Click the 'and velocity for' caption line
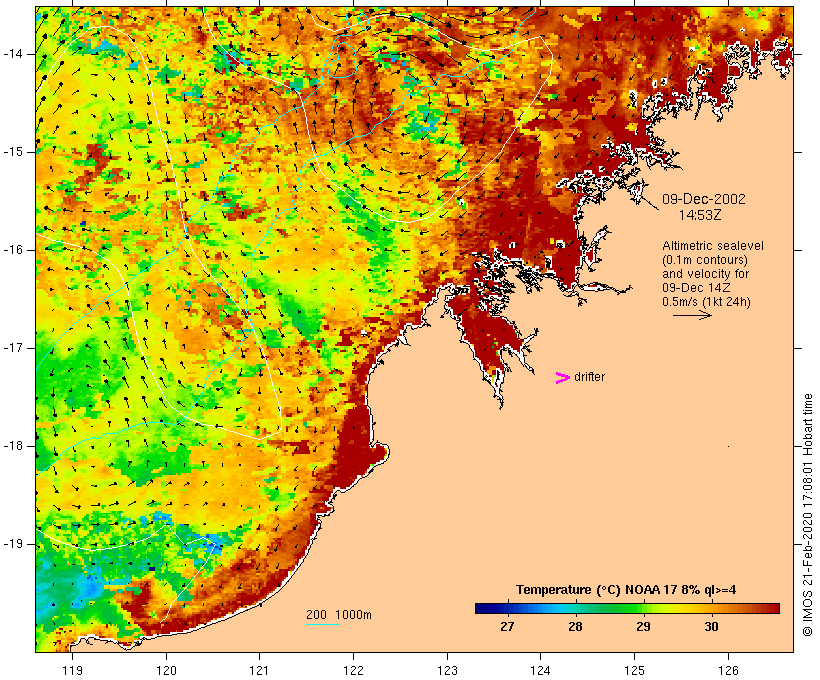The height and width of the screenshot is (680, 820). [x=705, y=274]
